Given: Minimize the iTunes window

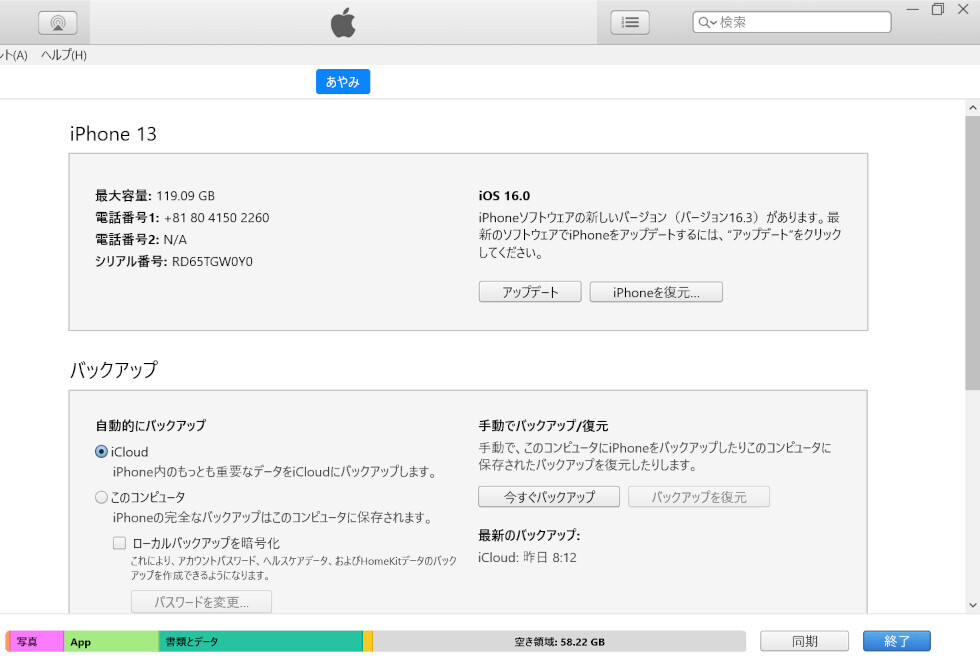Looking at the screenshot, I should tap(911, 9).
